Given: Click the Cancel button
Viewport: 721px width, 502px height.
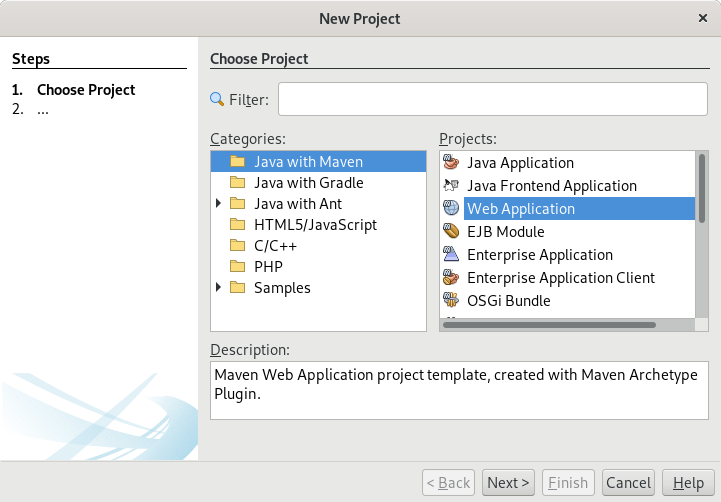Looking at the screenshot, I should pyautogui.click(x=629, y=483).
